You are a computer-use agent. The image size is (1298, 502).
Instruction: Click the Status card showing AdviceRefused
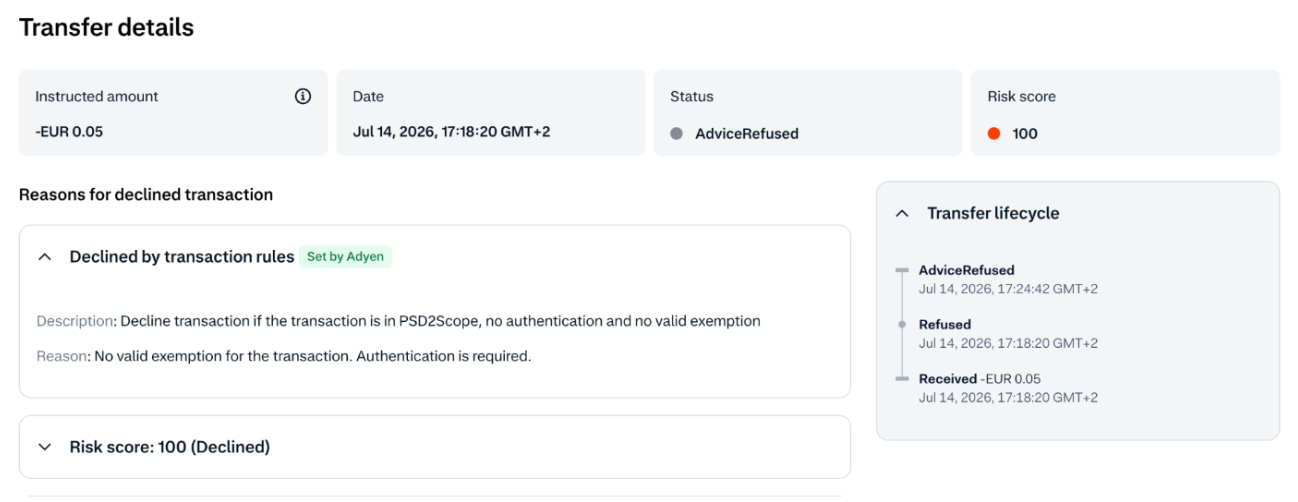808,113
